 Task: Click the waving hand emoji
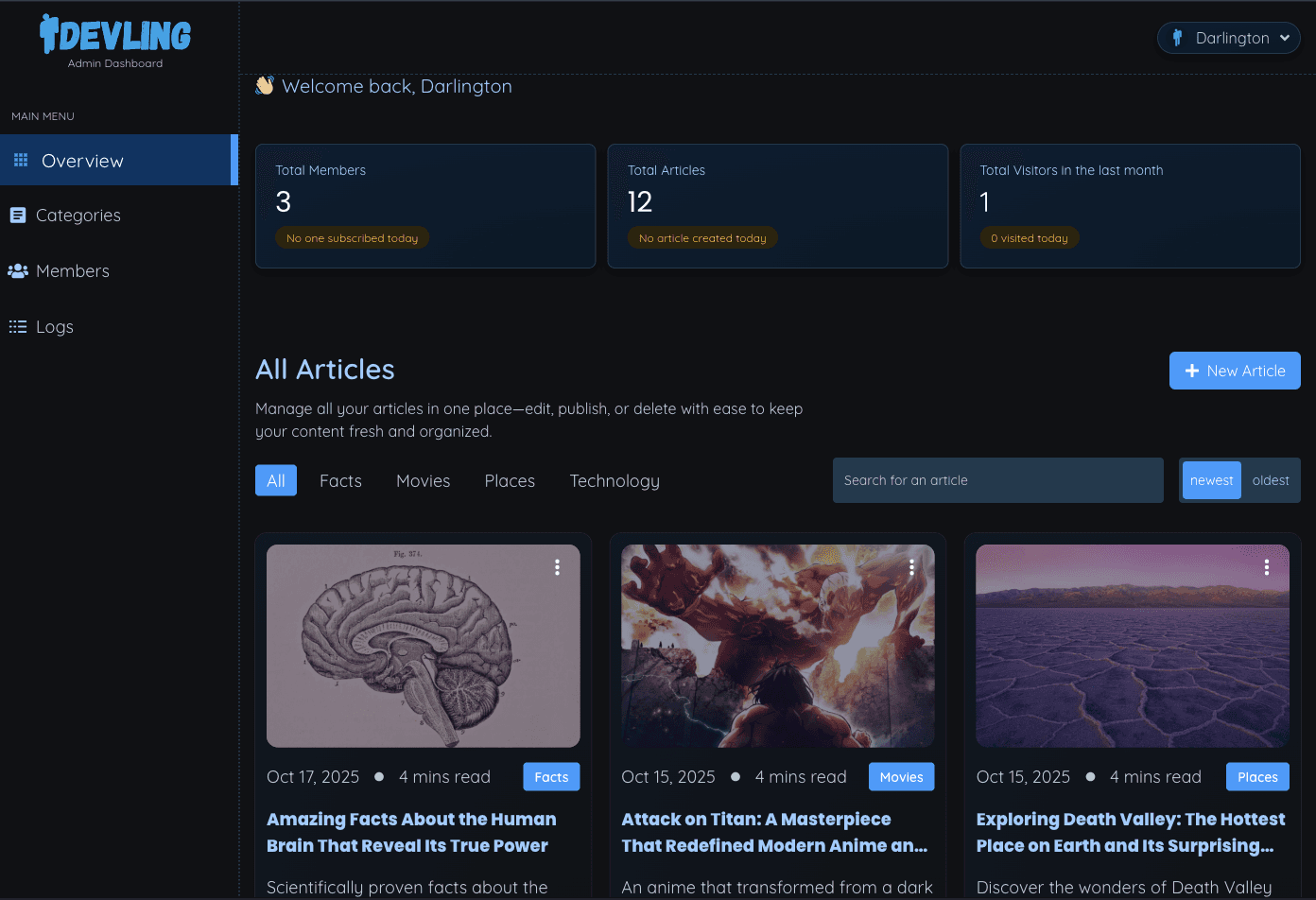pyautogui.click(x=265, y=86)
